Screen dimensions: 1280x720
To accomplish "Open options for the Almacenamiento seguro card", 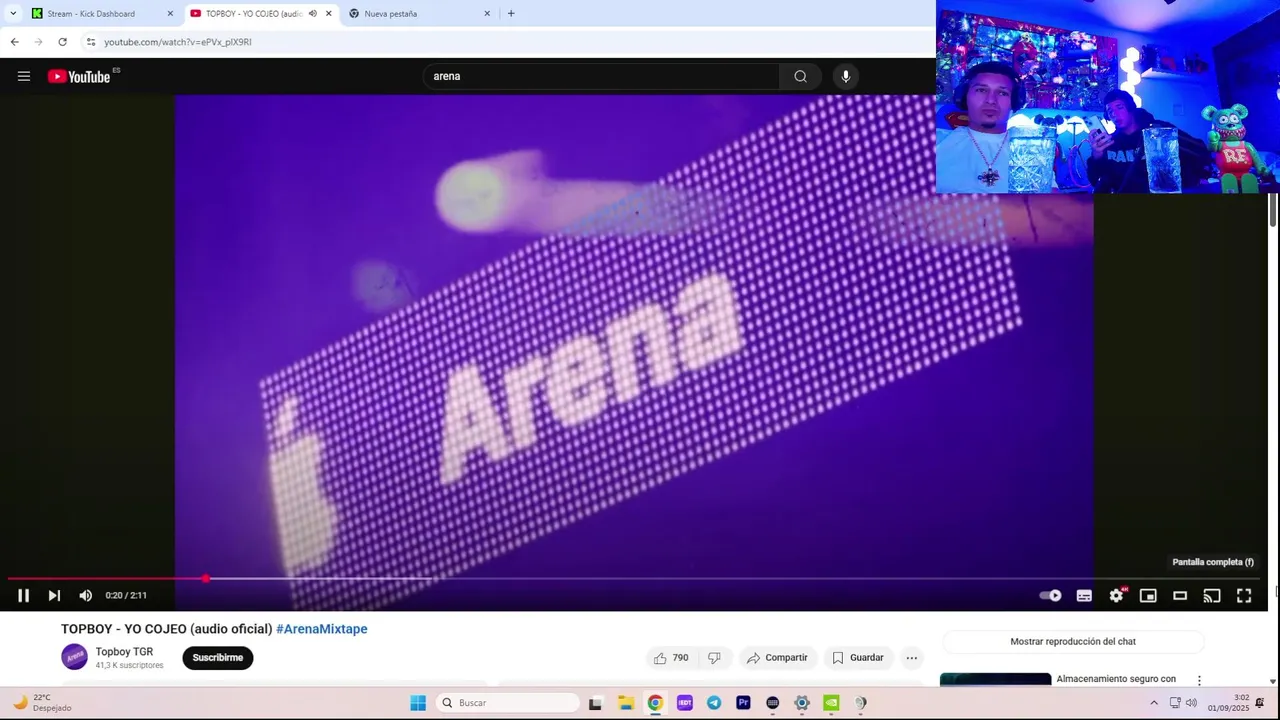I will (1199, 680).
